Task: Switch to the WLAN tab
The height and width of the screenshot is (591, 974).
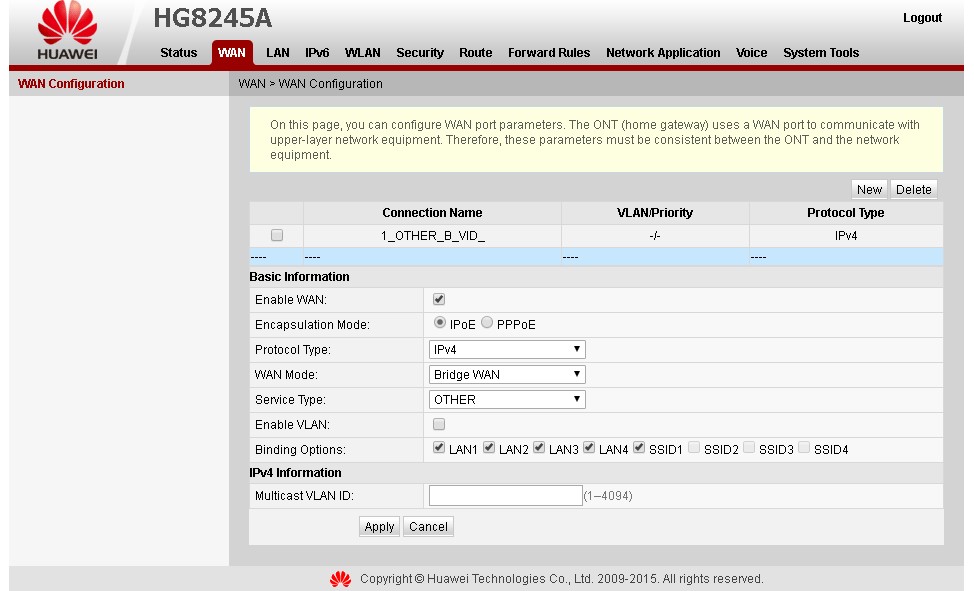Action: [x=362, y=53]
